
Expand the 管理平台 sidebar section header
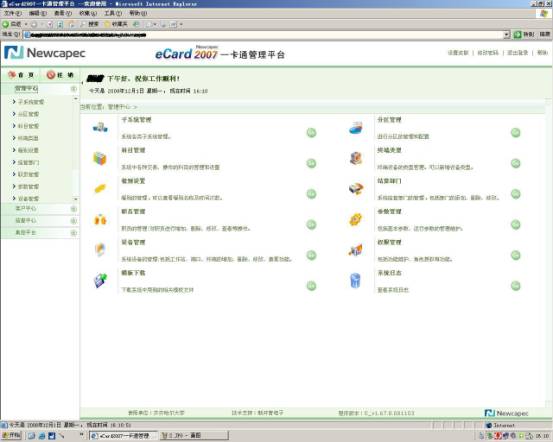40,89
